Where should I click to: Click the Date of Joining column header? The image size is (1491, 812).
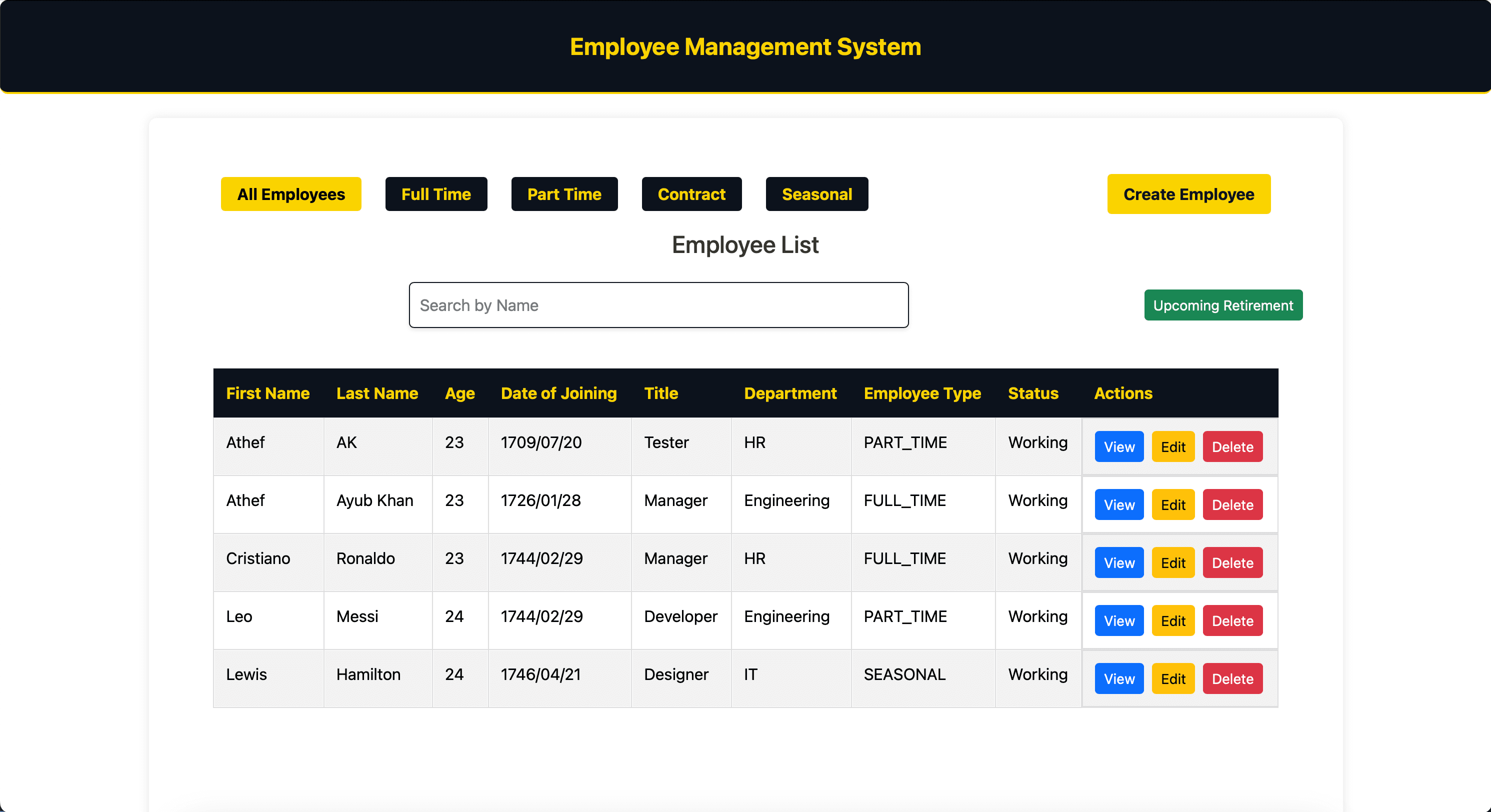pos(558,393)
